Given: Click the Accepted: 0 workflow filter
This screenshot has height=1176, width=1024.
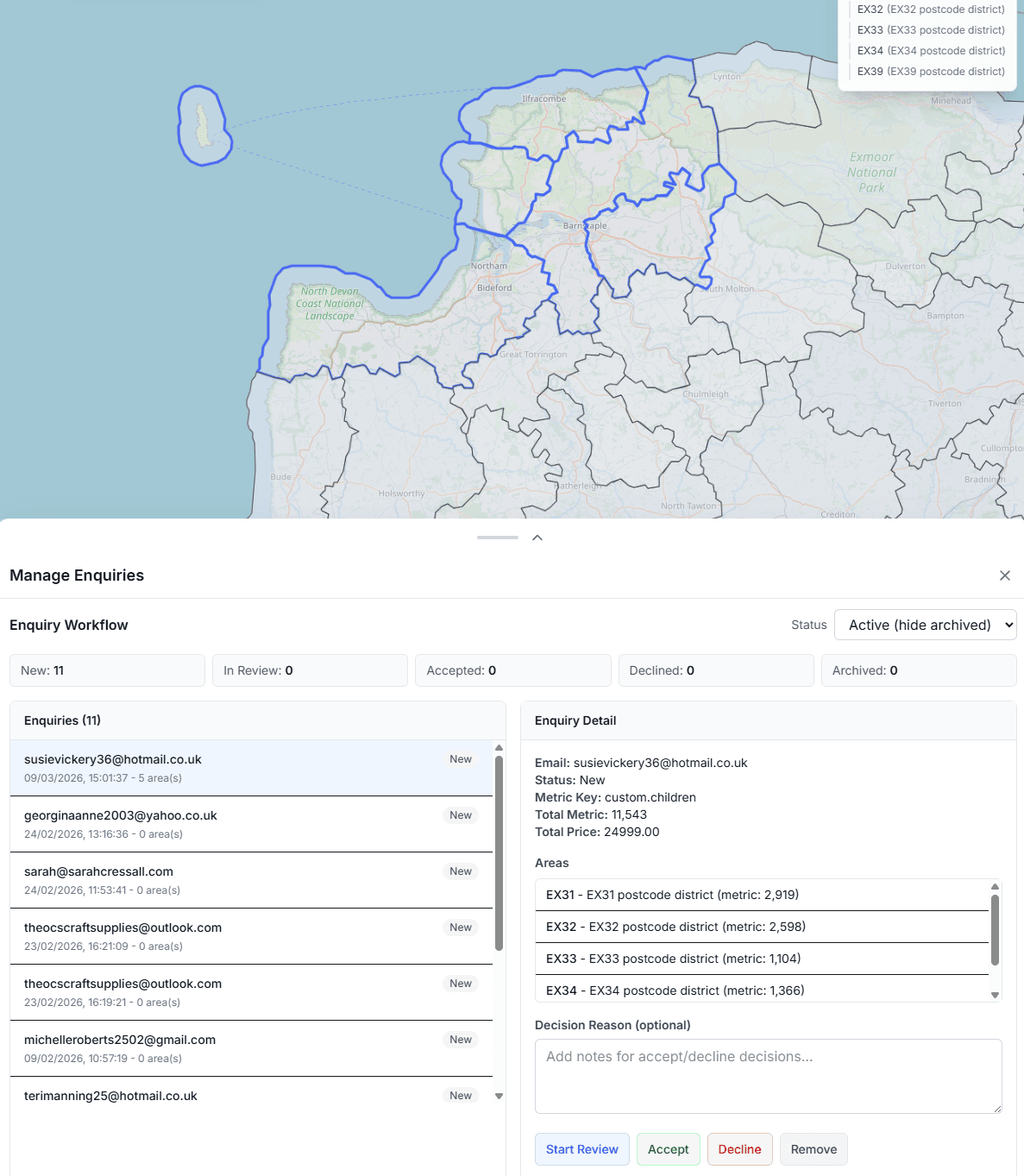Looking at the screenshot, I should (x=512, y=670).
